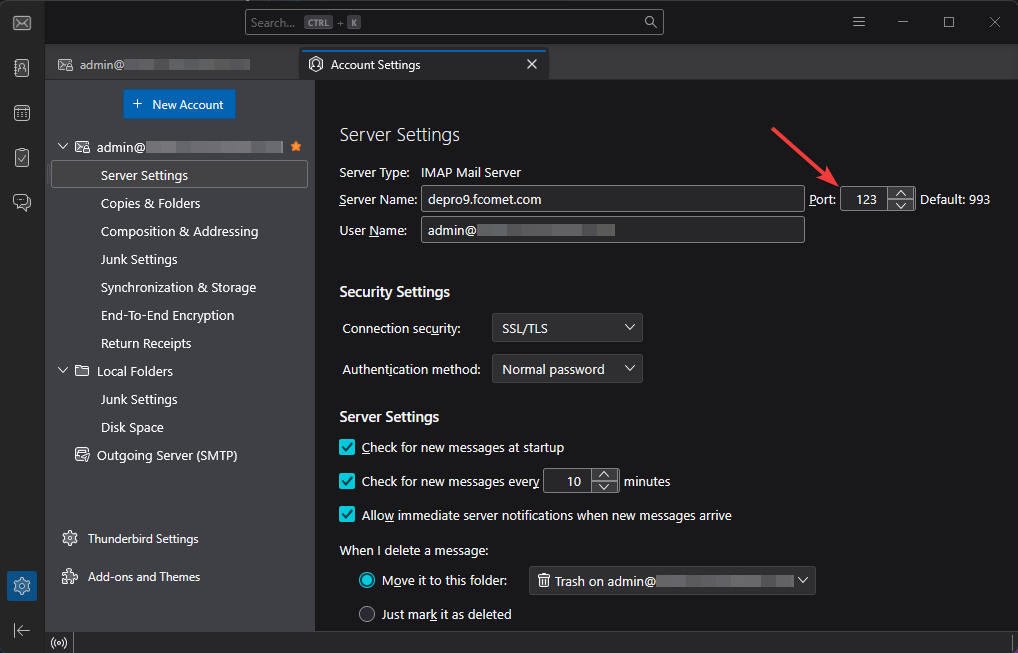
Task: Click the "IMAP Mail Server" text
Action: [x=471, y=172]
